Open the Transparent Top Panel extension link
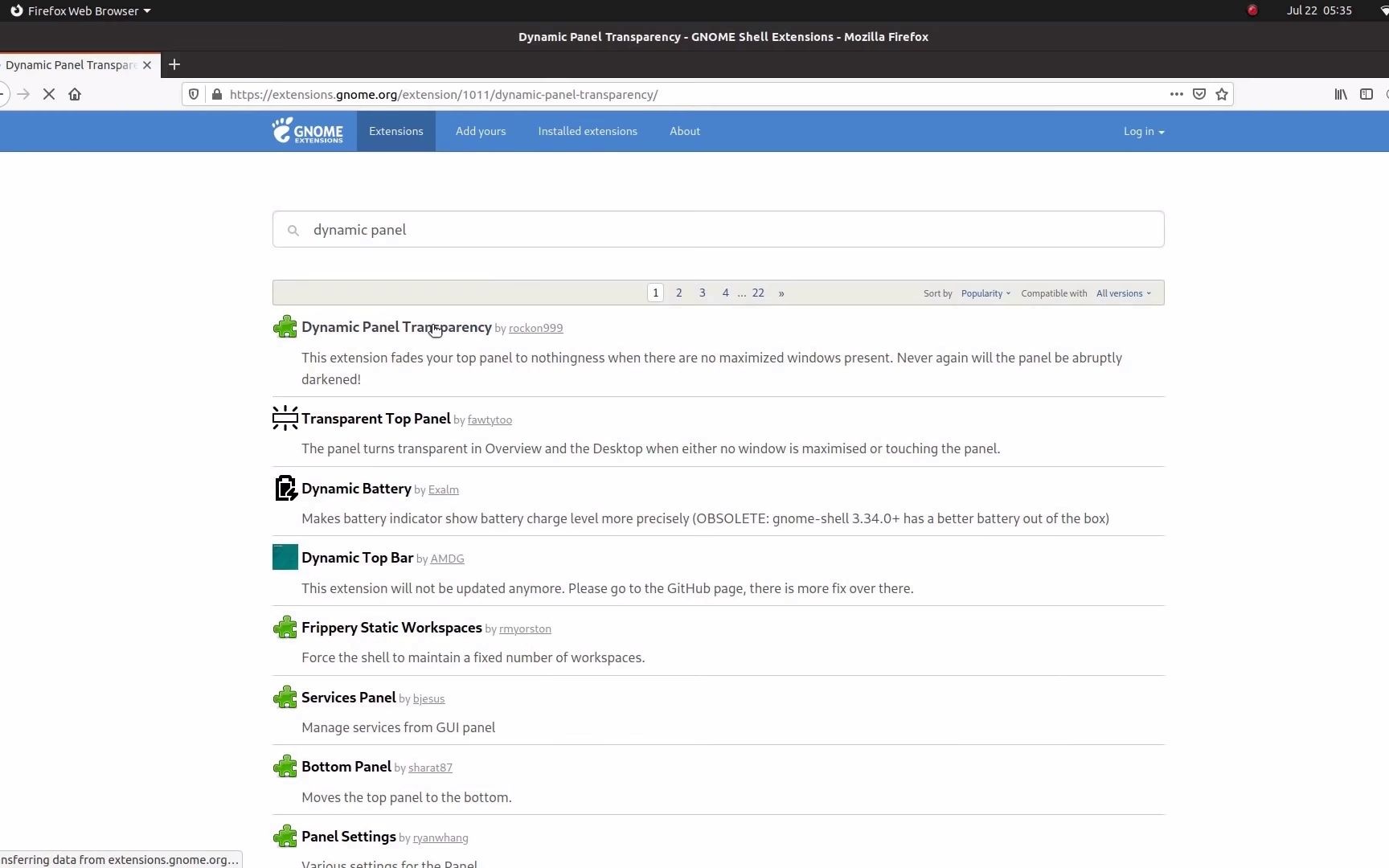The image size is (1389, 868). pyautogui.click(x=375, y=419)
